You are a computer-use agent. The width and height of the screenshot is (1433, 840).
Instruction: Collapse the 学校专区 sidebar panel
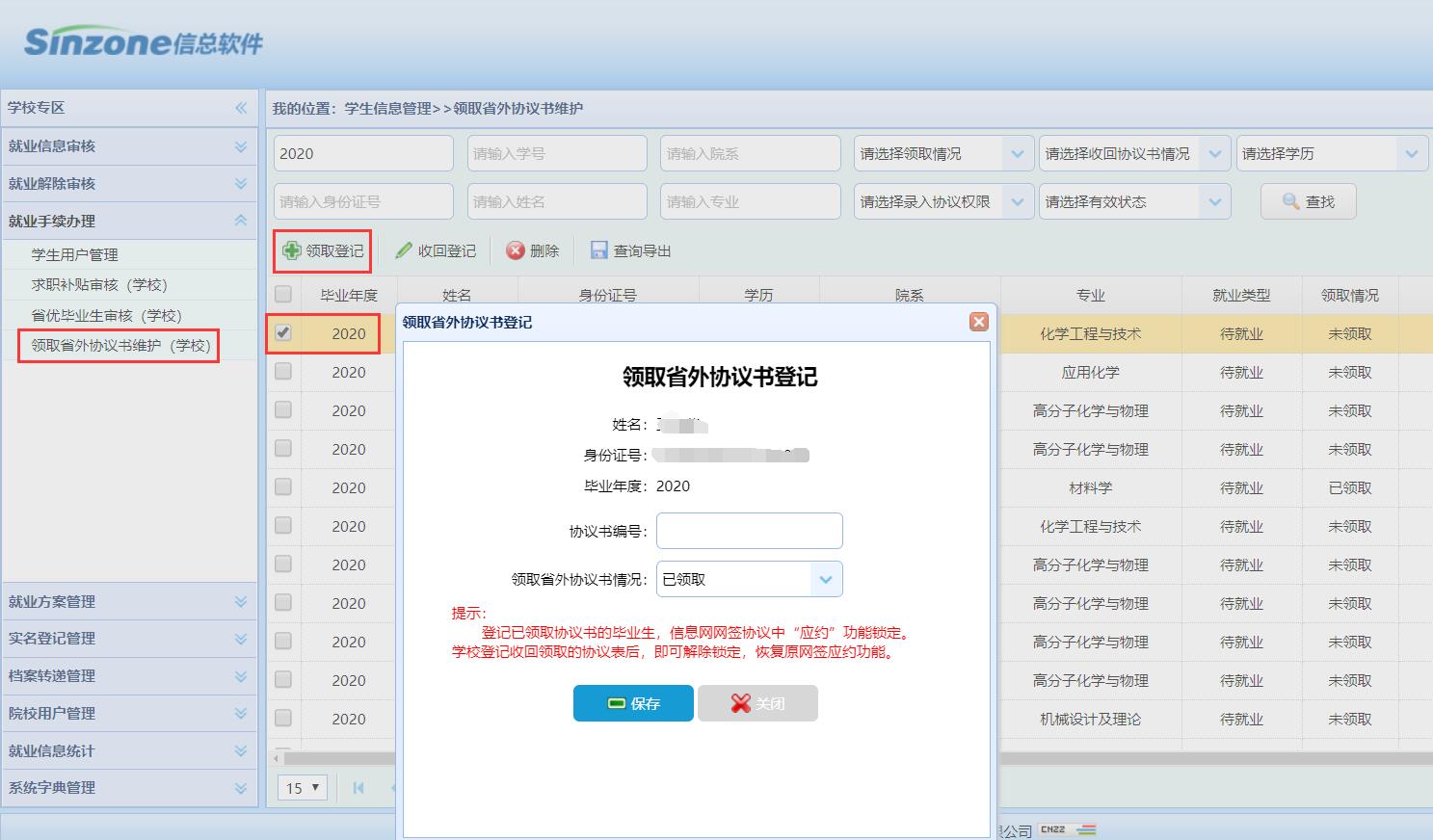241,108
